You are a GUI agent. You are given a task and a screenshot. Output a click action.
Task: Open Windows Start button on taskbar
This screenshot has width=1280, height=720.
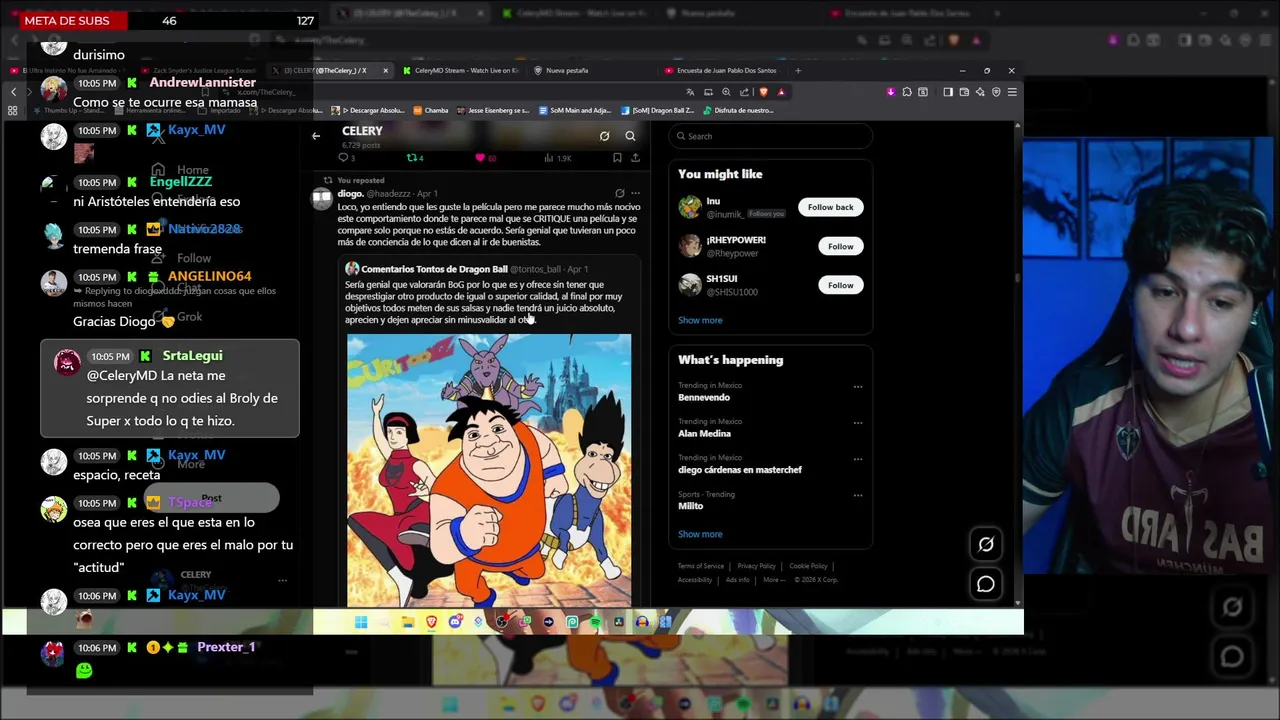(x=361, y=622)
